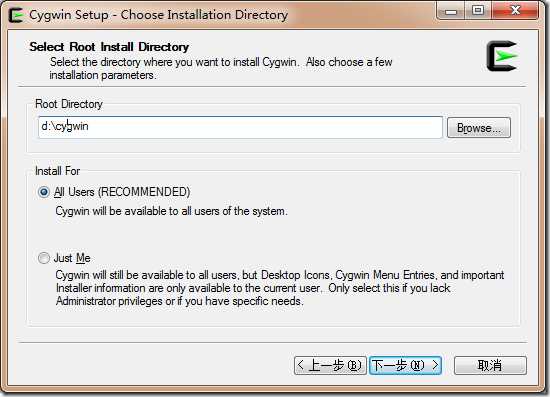This screenshot has width=550, height=397.
Task: Click the 'Select Root Install Directory' heading
Action: 109,47
